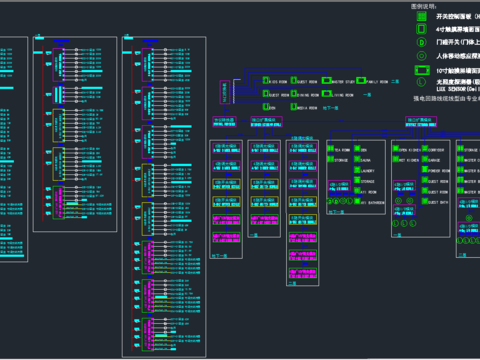Click the MEDIA ROOM panel icon

point(293,107)
